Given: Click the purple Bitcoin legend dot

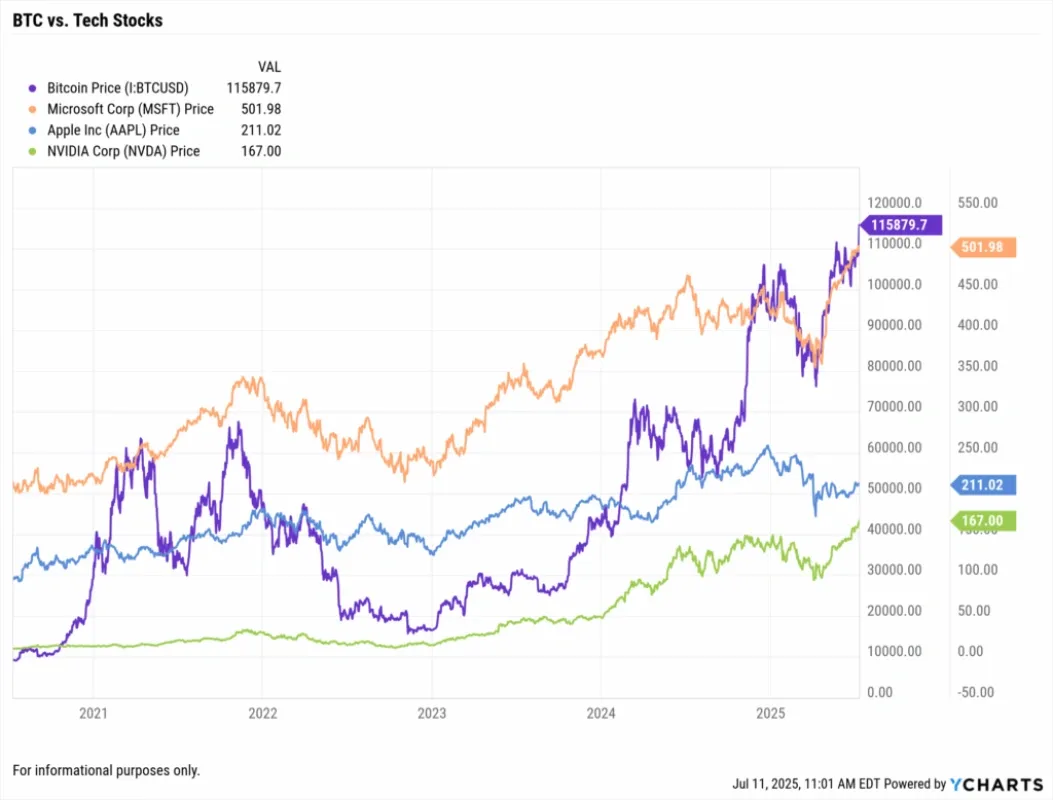Looking at the screenshot, I should tap(32, 89).
